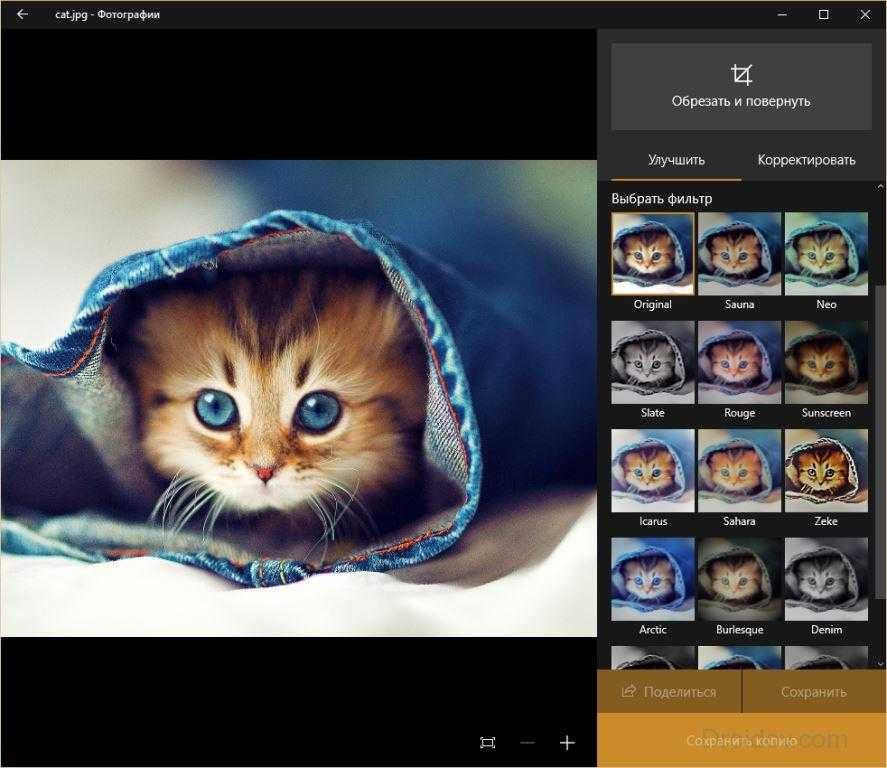887x768 pixels.
Task: Apply the Sauna filter
Action: pyautogui.click(x=739, y=253)
